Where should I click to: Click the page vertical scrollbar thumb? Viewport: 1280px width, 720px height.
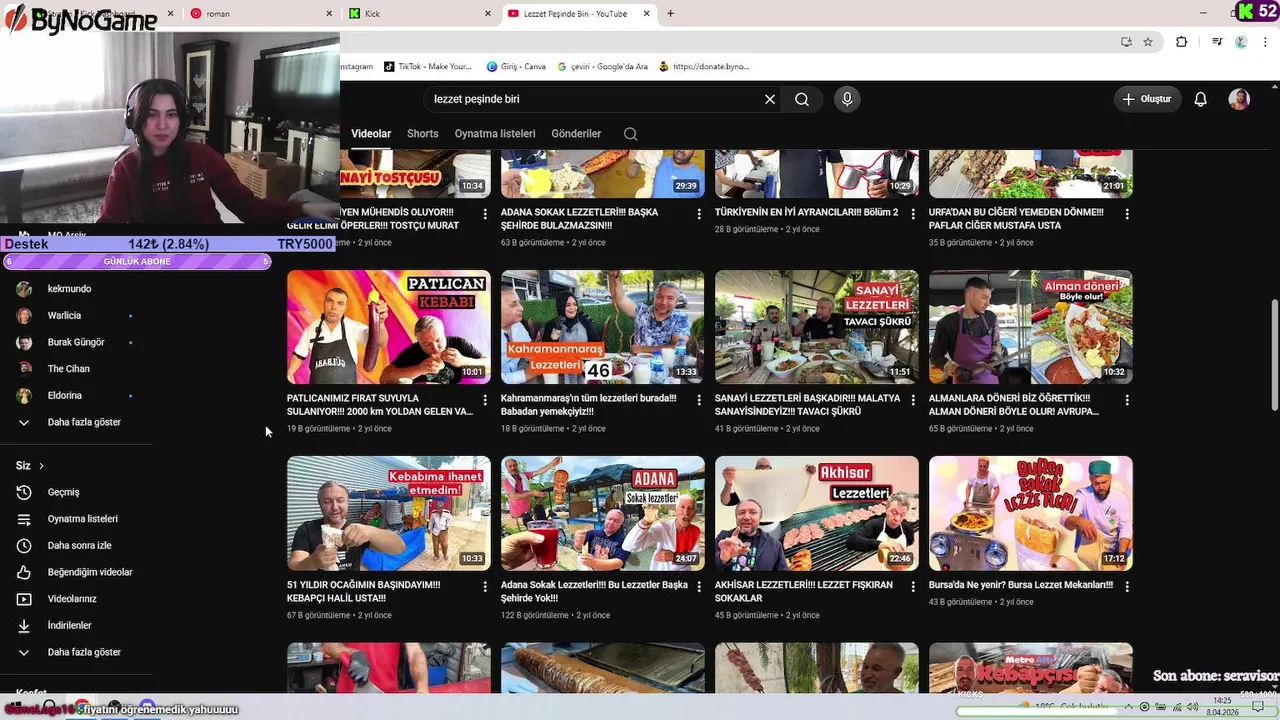pos(1274,354)
